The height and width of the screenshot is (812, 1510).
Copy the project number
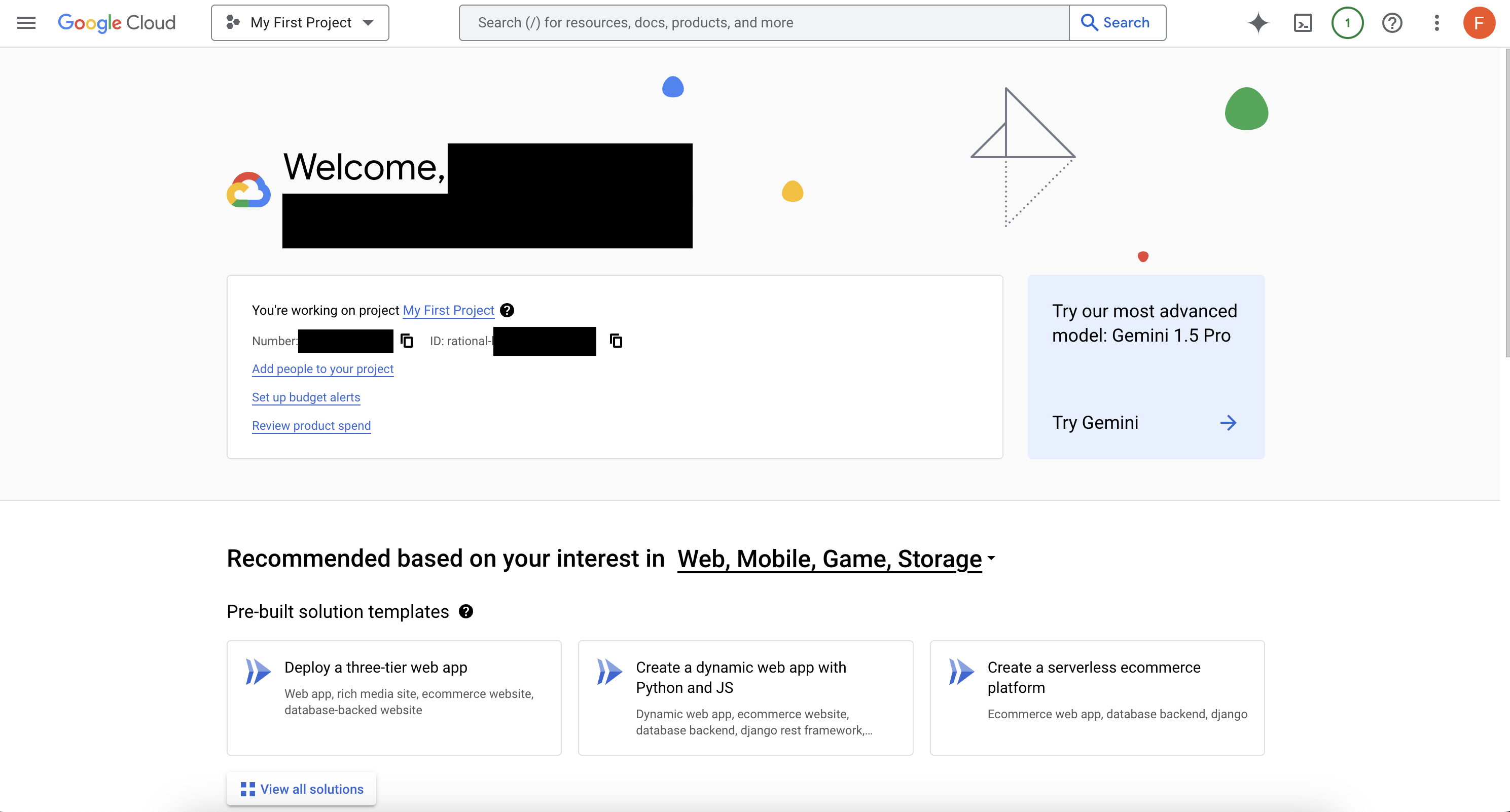pos(407,341)
